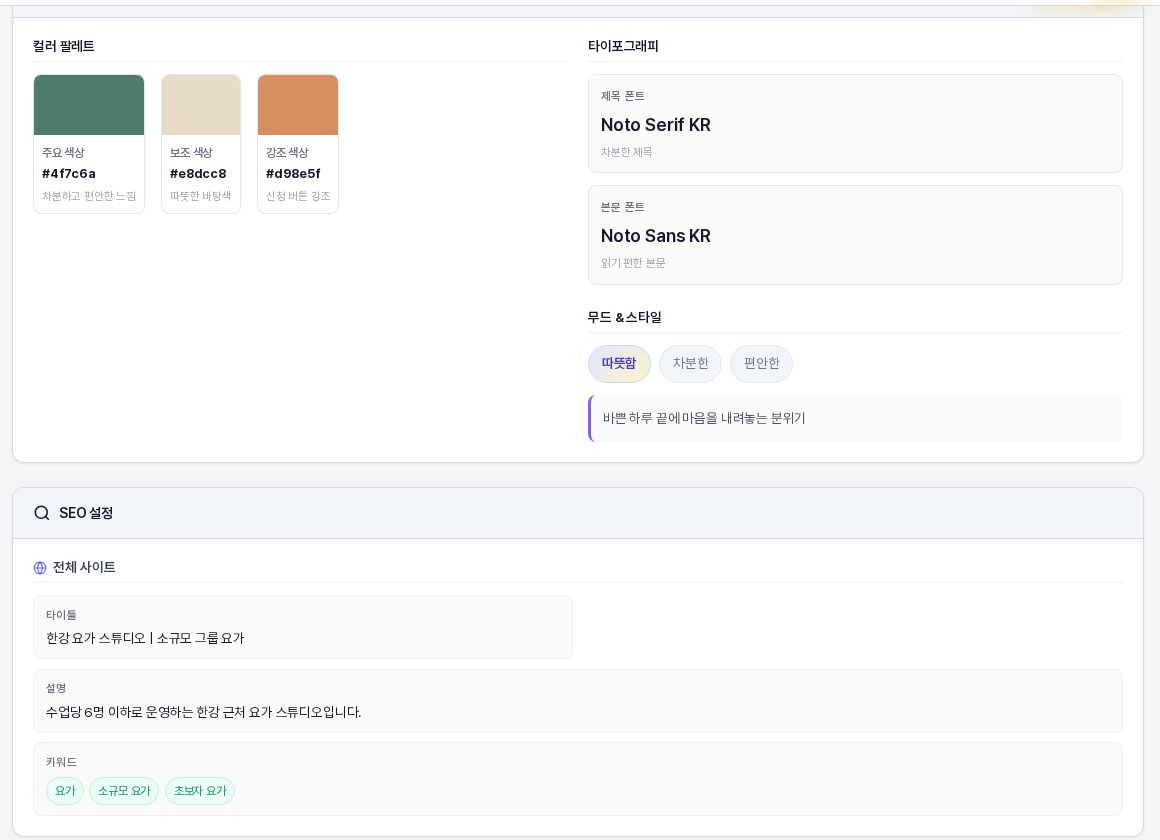Screen dimensions: 1160x840
Task: Click the 차분한 제목 font note
Action: pyautogui.click(x=627, y=152)
